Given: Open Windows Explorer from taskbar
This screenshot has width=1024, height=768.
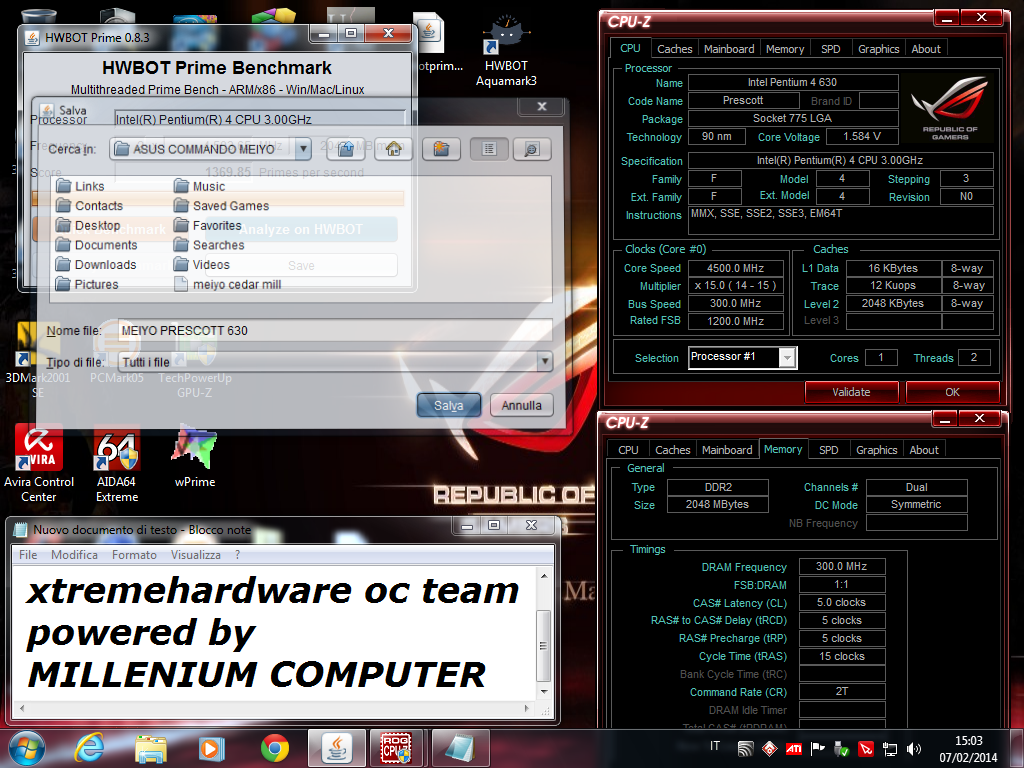Looking at the screenshot, I should tap(151, 748).
